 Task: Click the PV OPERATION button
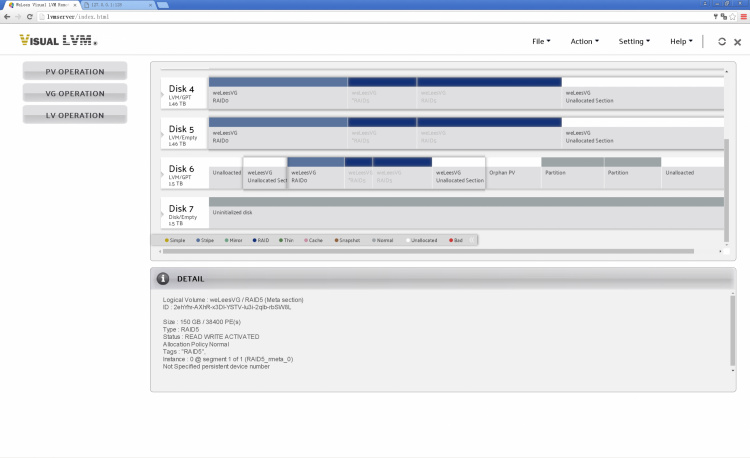click(75, 71)
